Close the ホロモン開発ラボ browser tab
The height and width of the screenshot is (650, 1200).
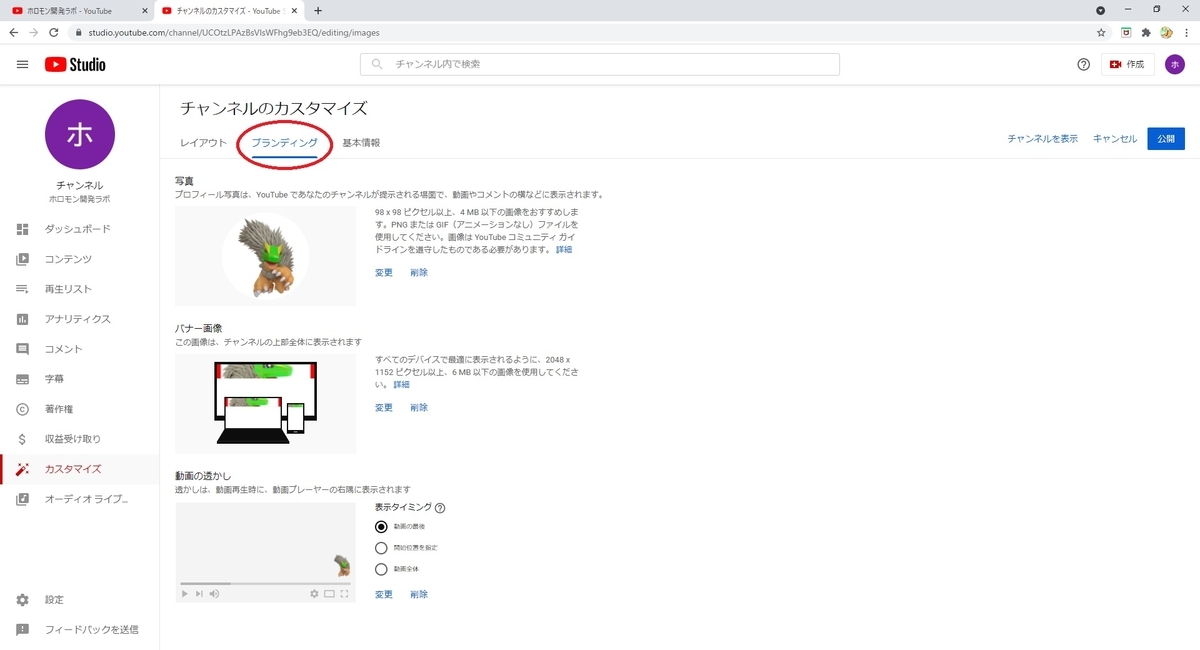pyautogui.click(x=145, y=11)
